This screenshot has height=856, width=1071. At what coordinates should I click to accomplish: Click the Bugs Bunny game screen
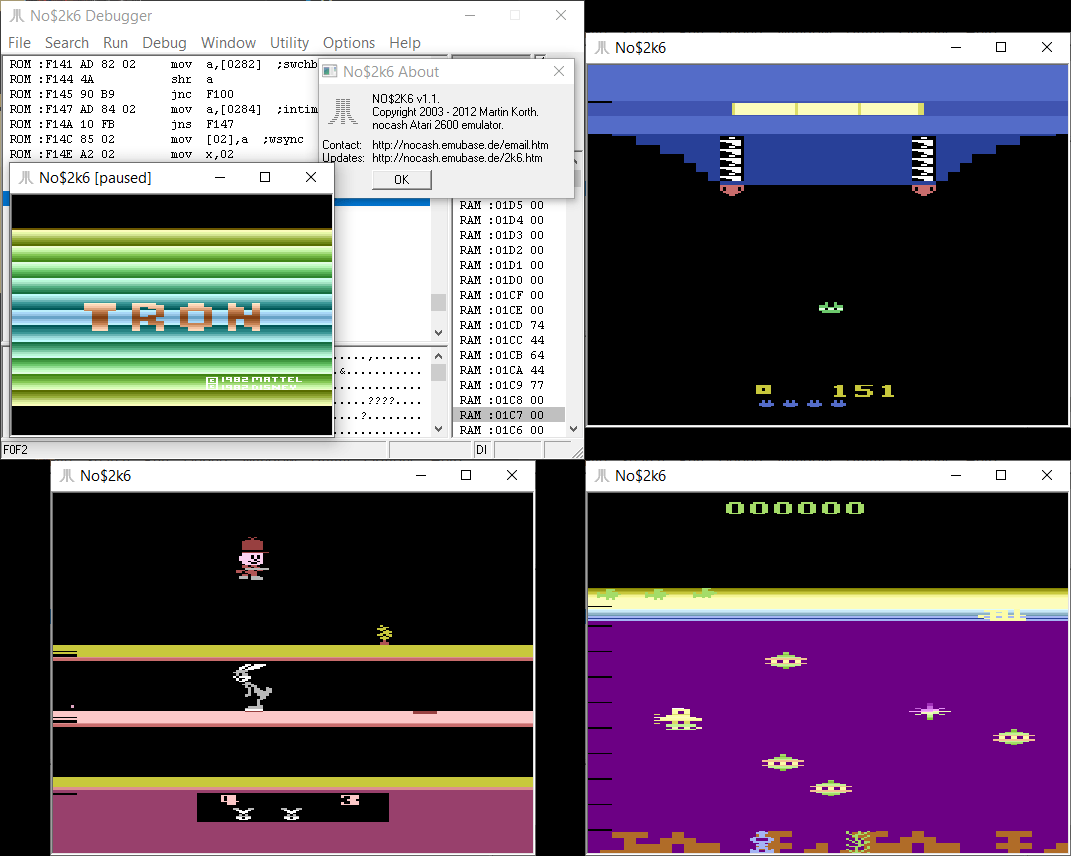pyautogui.click(x=293, y=672)
